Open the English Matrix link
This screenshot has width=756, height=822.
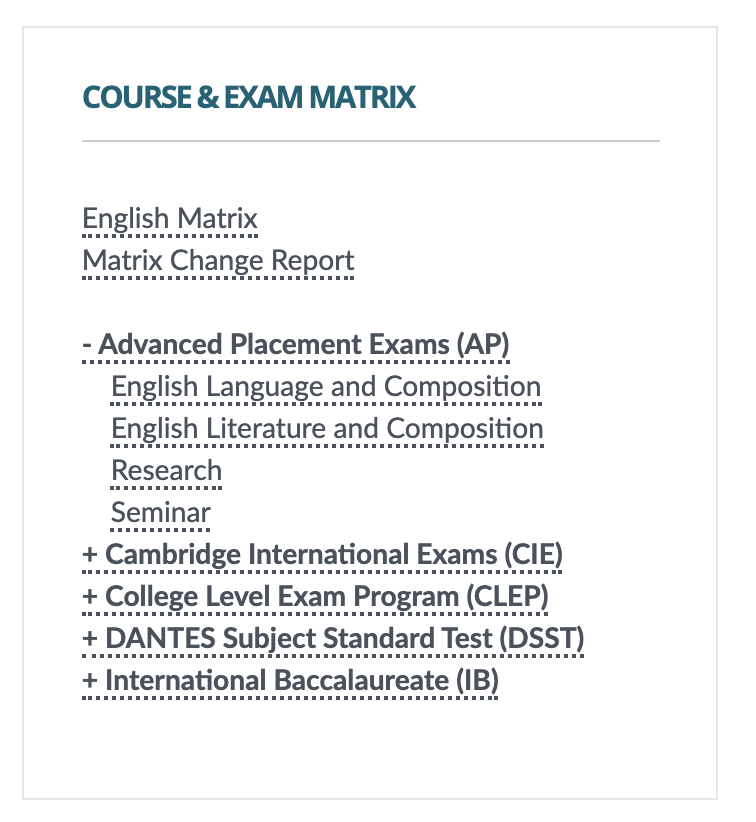[x=170, y=219]
